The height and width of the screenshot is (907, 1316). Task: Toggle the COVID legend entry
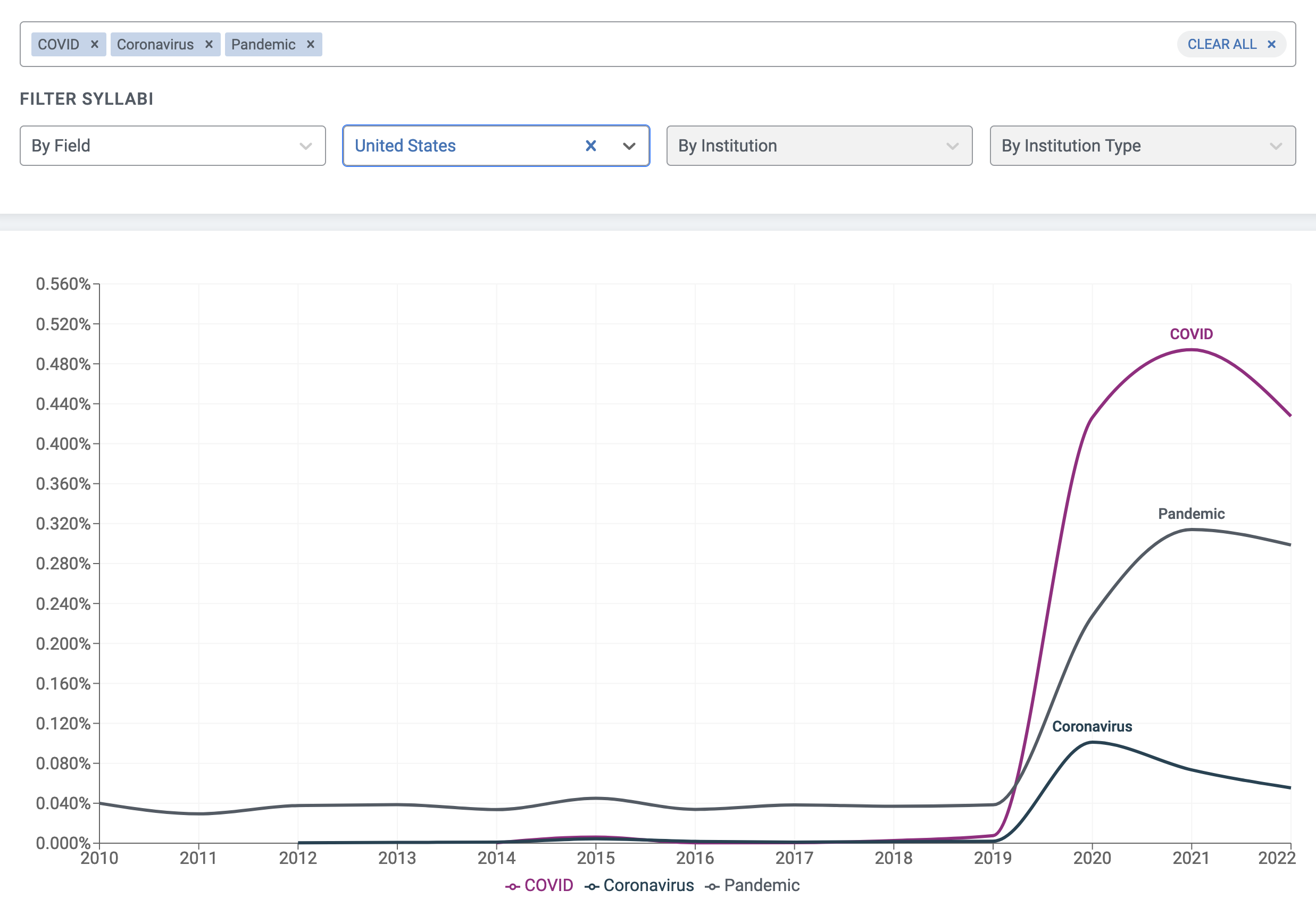(x=539, y=885)
